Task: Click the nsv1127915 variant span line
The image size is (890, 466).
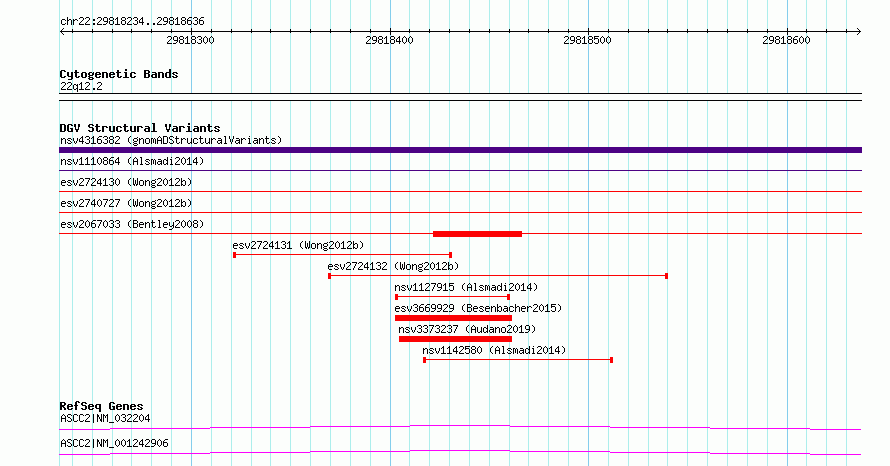Action: (x=452, y=297)
